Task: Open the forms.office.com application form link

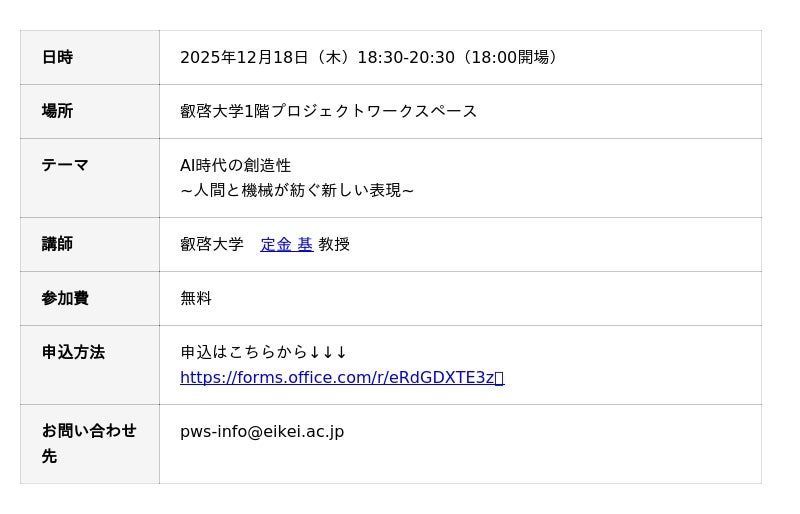Action: tap(337, 378)
